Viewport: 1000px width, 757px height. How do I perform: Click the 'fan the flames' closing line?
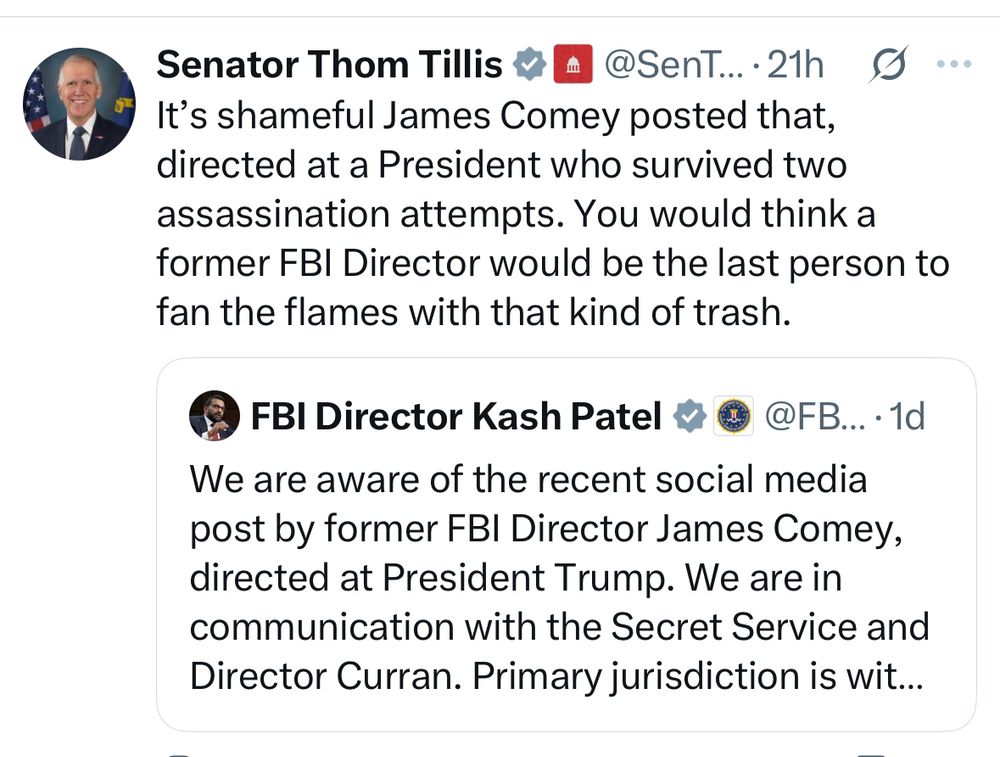tap(474, 312)
